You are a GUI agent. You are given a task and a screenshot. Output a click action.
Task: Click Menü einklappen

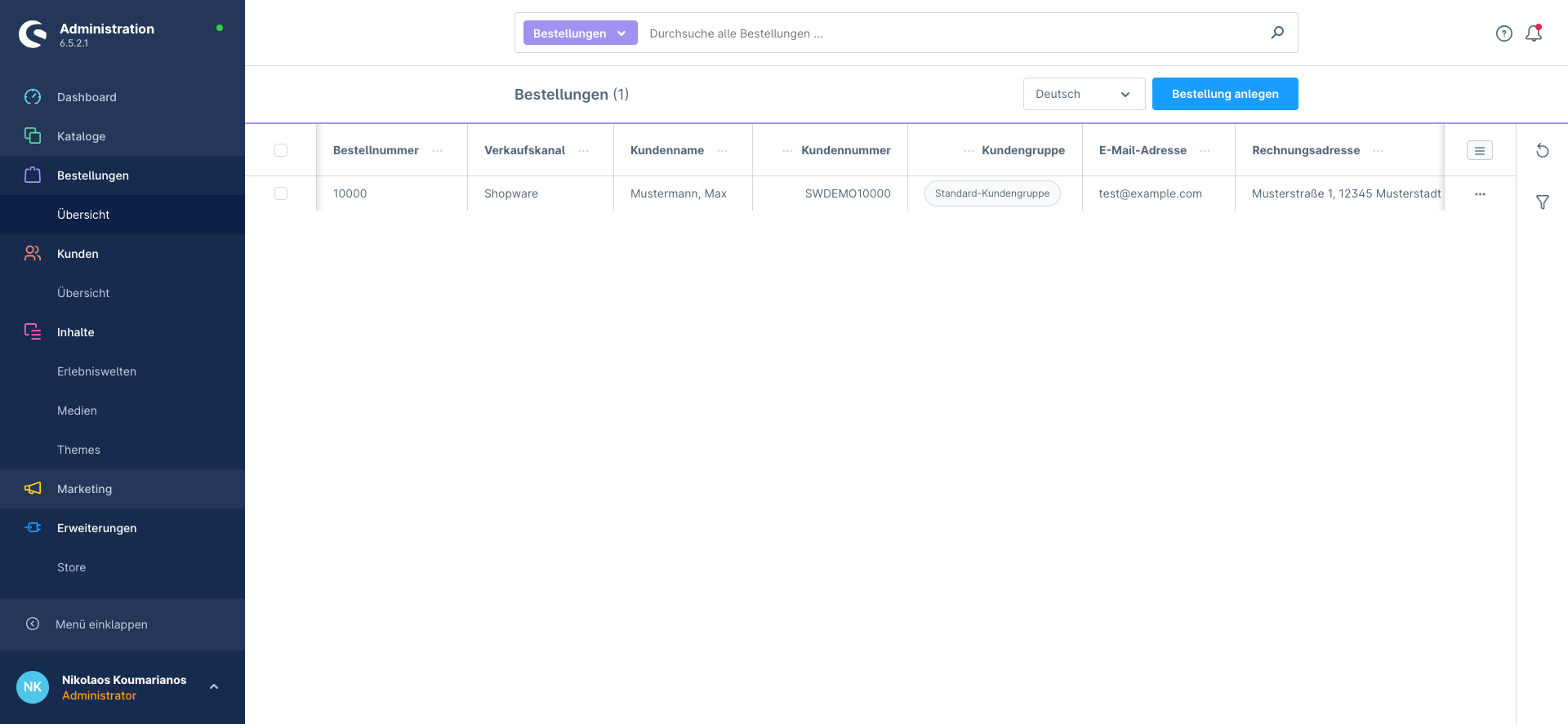[x=101, y=624]
